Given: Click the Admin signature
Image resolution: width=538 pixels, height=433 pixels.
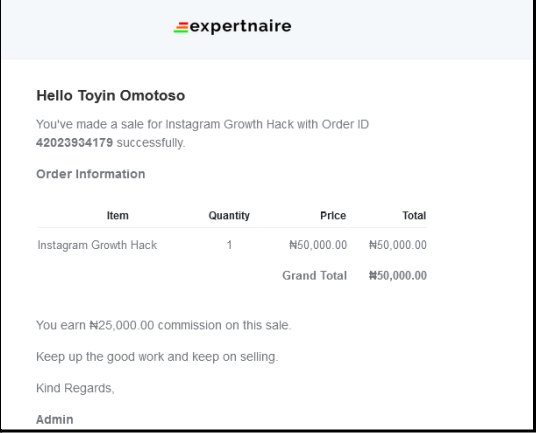Looking at the screenshot, I should click(55, 419).
